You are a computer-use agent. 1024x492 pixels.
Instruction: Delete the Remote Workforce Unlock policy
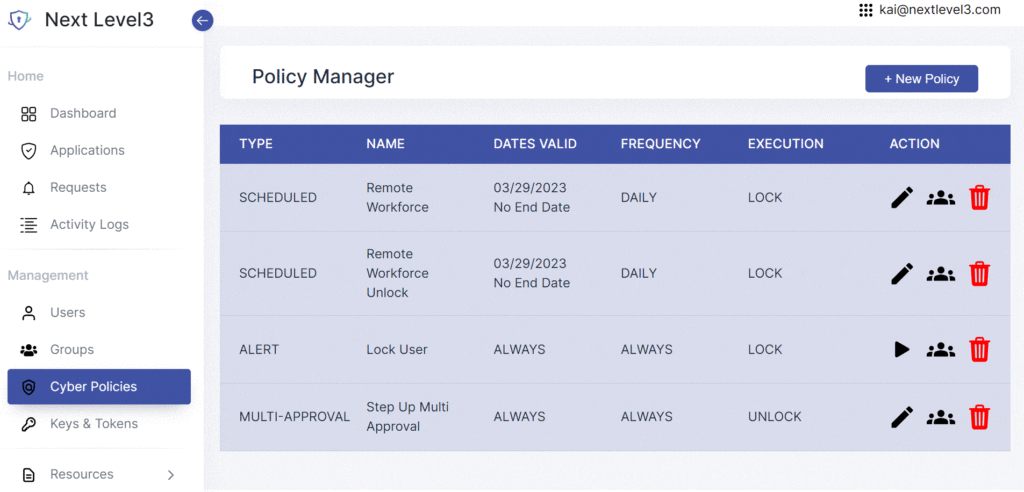point(979,273)
